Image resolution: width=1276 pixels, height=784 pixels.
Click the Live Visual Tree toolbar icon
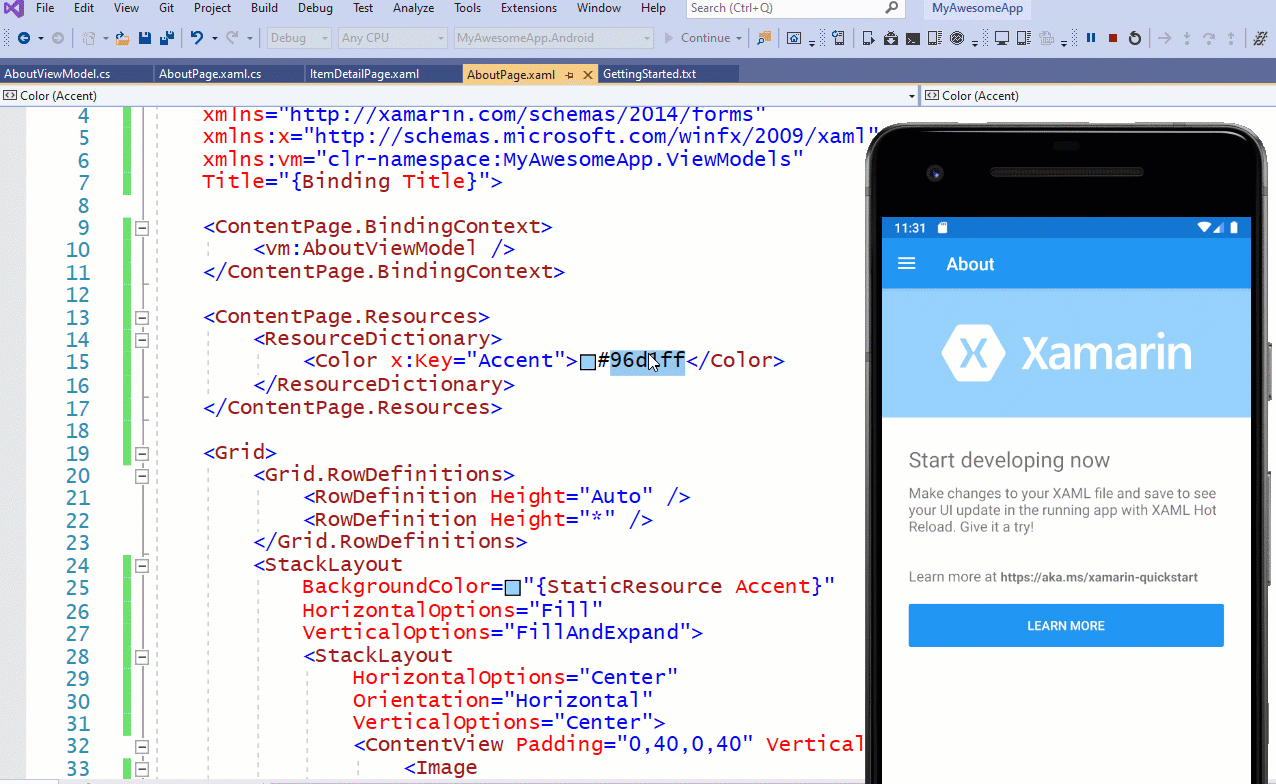(x=794, y=38)
